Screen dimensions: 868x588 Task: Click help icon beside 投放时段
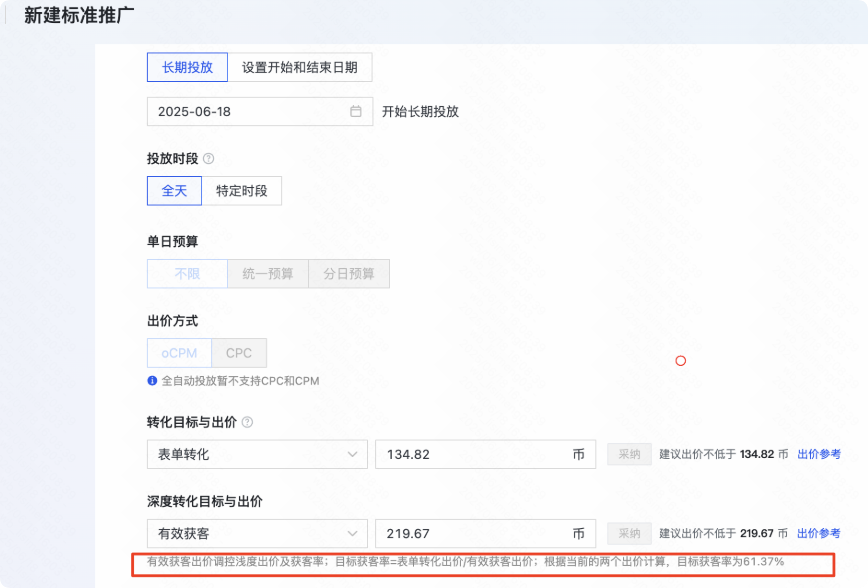point(209,159)
